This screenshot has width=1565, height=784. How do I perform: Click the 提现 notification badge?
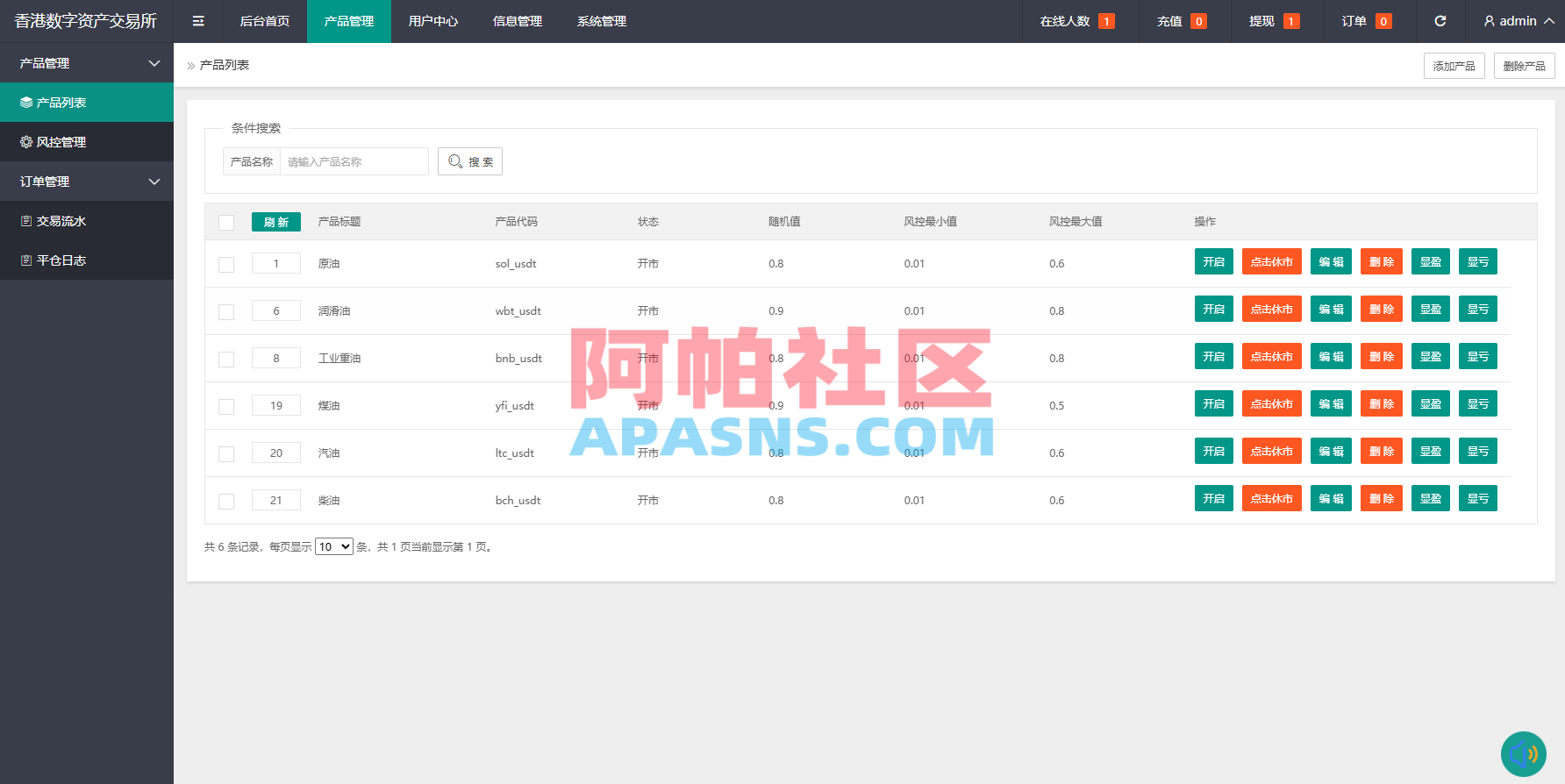pyautogui.click(x=1291, y=21)
